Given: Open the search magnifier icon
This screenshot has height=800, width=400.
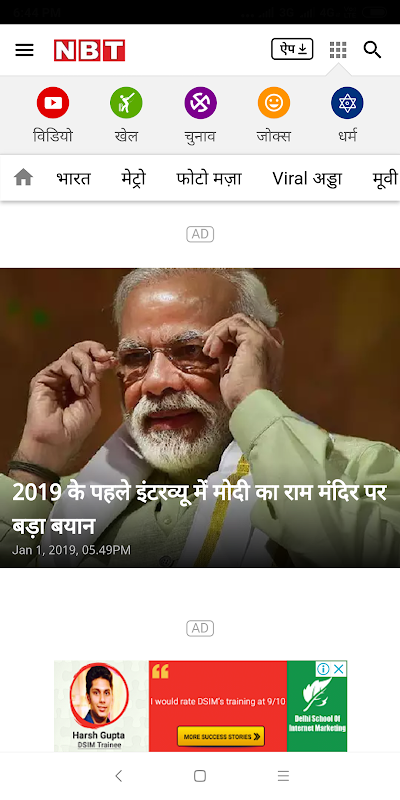Looking at the screenshot, I should tap(372, 49).
